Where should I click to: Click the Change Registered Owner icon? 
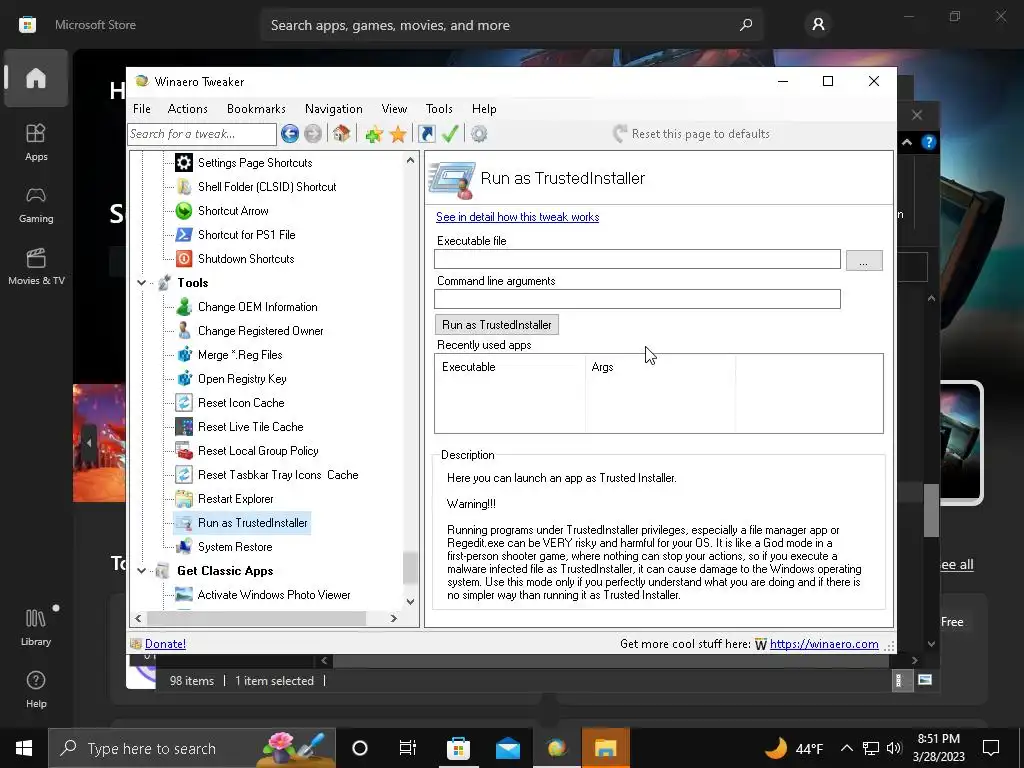[184, 330]
